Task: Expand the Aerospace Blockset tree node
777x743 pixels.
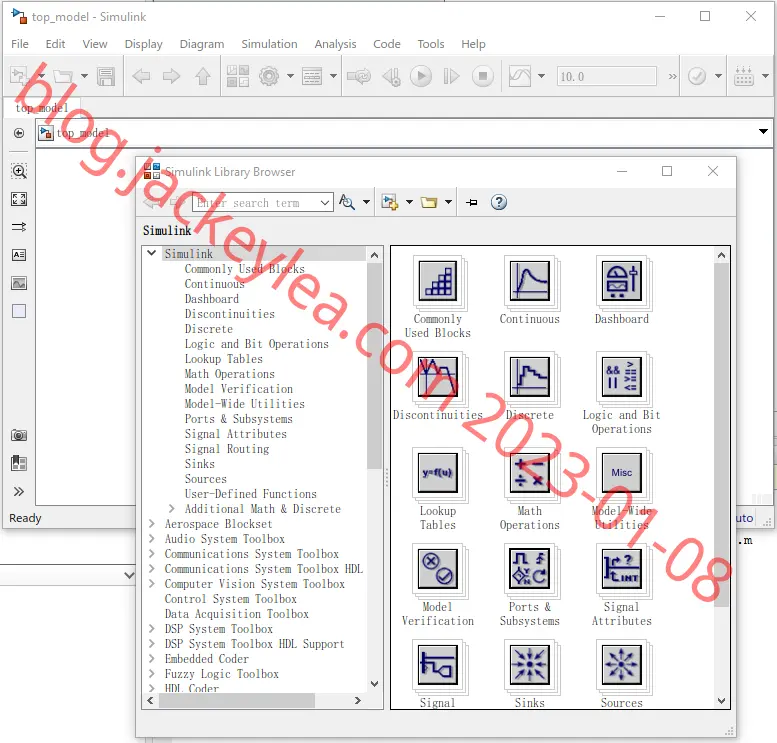Action: [152, 523]
